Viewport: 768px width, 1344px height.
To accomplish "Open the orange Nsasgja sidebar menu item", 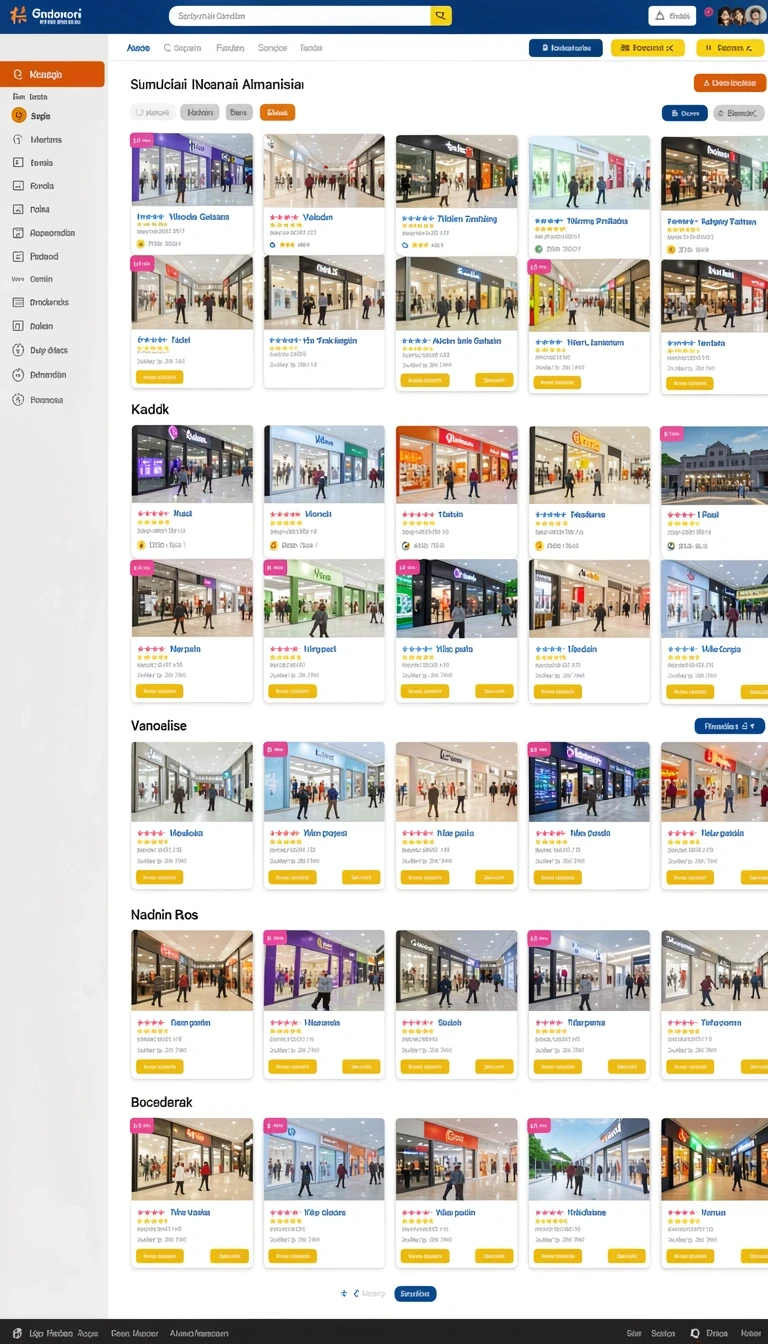I will 52,75.
